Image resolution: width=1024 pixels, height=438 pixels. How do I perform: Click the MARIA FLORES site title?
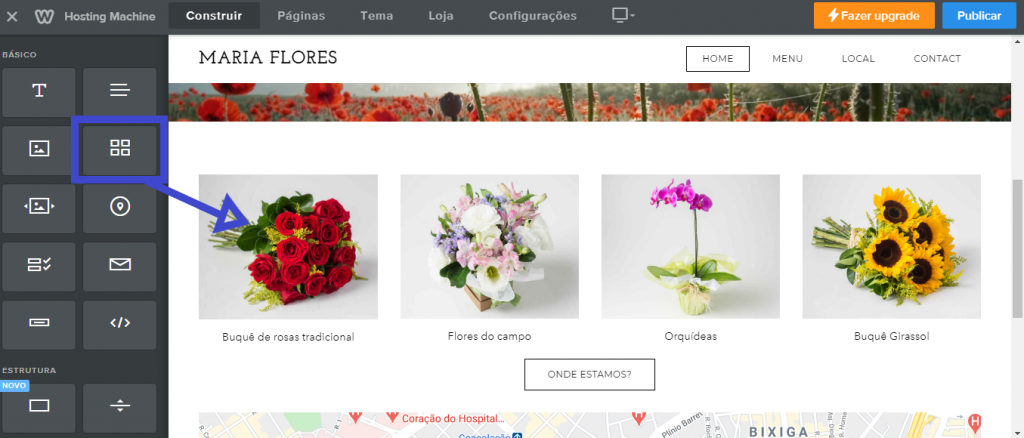[268, 59]
